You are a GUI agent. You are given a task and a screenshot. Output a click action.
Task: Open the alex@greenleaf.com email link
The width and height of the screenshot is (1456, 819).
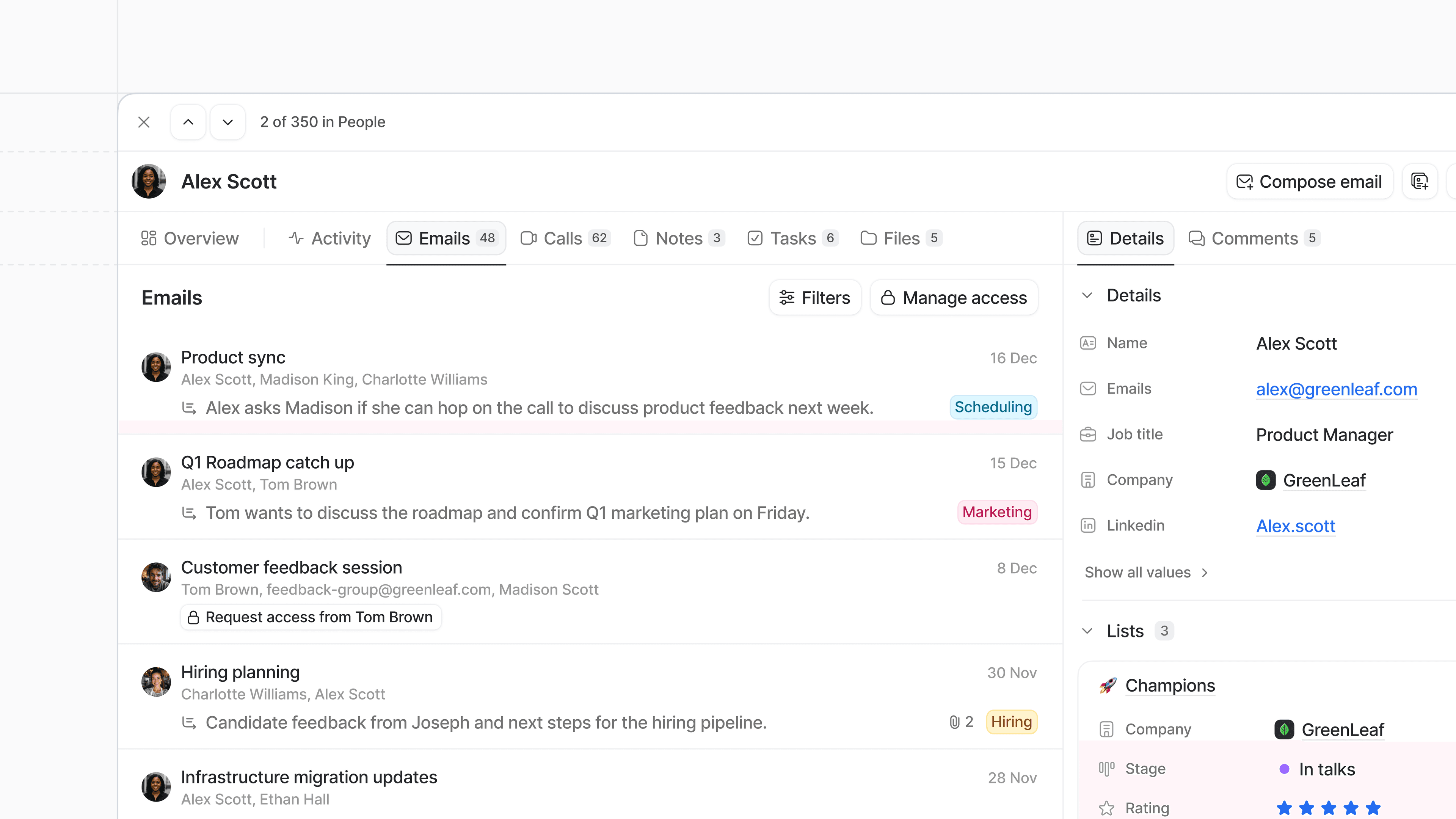tap(1336, 389)
